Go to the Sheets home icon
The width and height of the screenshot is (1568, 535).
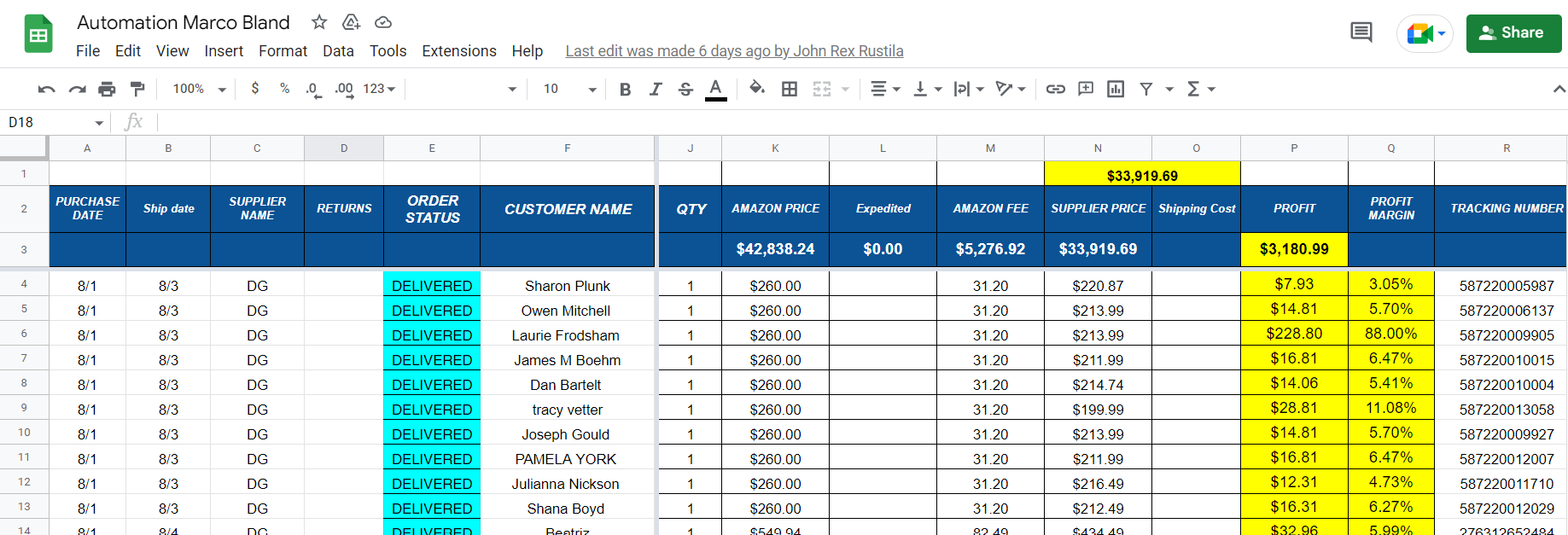tap(38, 34)
